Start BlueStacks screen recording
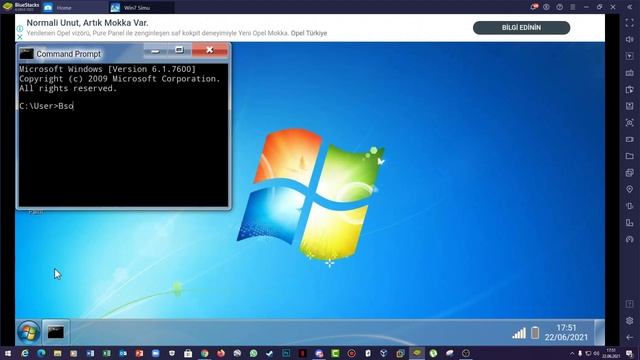The height and width of the screenshot is (360, 640). click(x=629, y=140)
